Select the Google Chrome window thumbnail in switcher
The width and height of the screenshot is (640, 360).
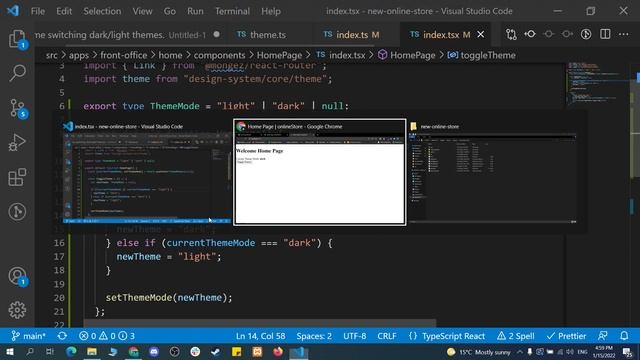point(320,172)
